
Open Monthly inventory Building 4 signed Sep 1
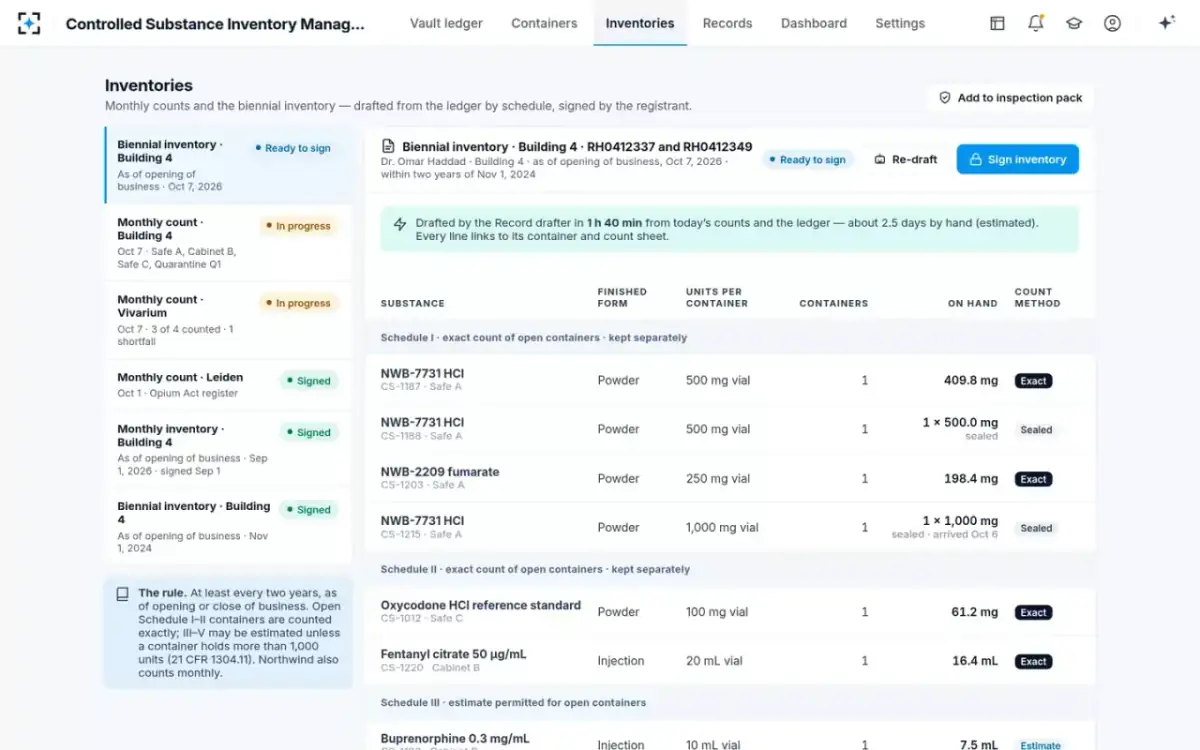point(228,449)
